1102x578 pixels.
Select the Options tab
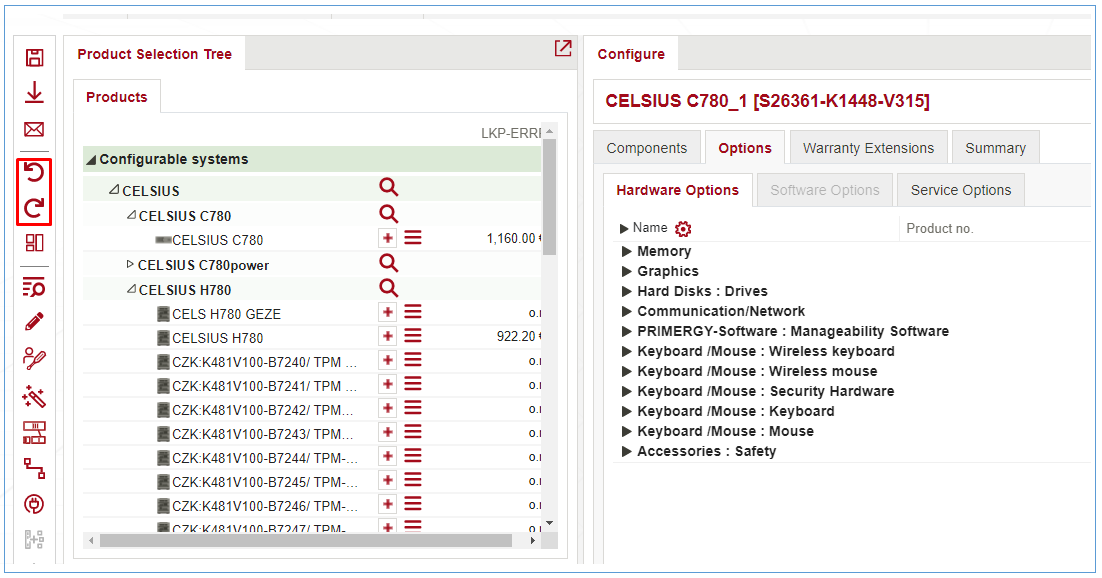(x=745, y=148)
